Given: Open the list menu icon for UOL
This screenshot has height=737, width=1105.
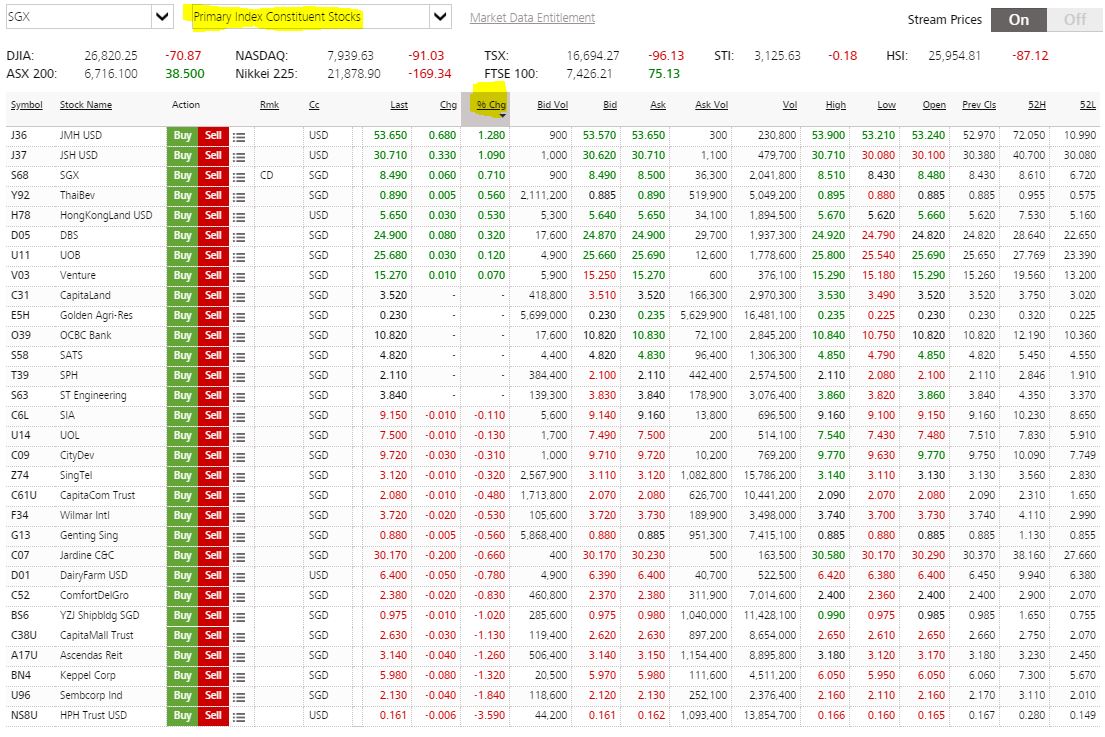Looking at the screenshot, I should (239, 436).
